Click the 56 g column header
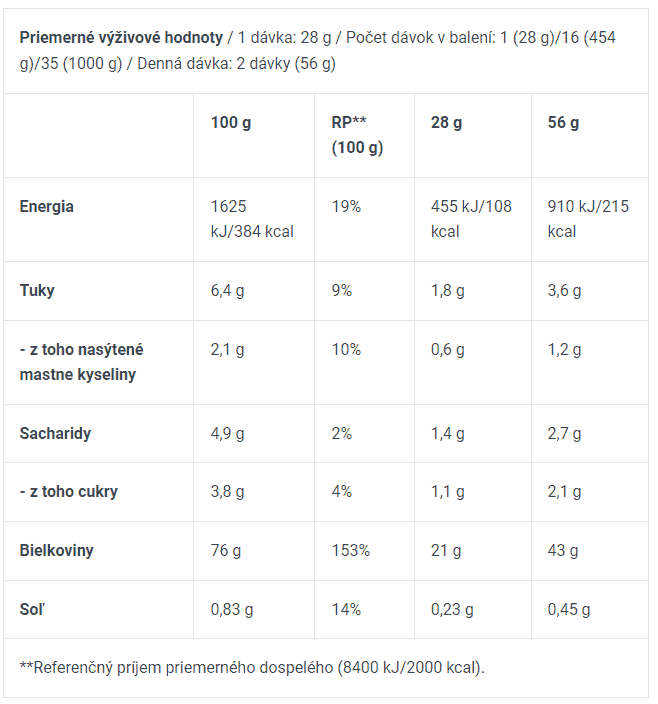 [563, 123]
